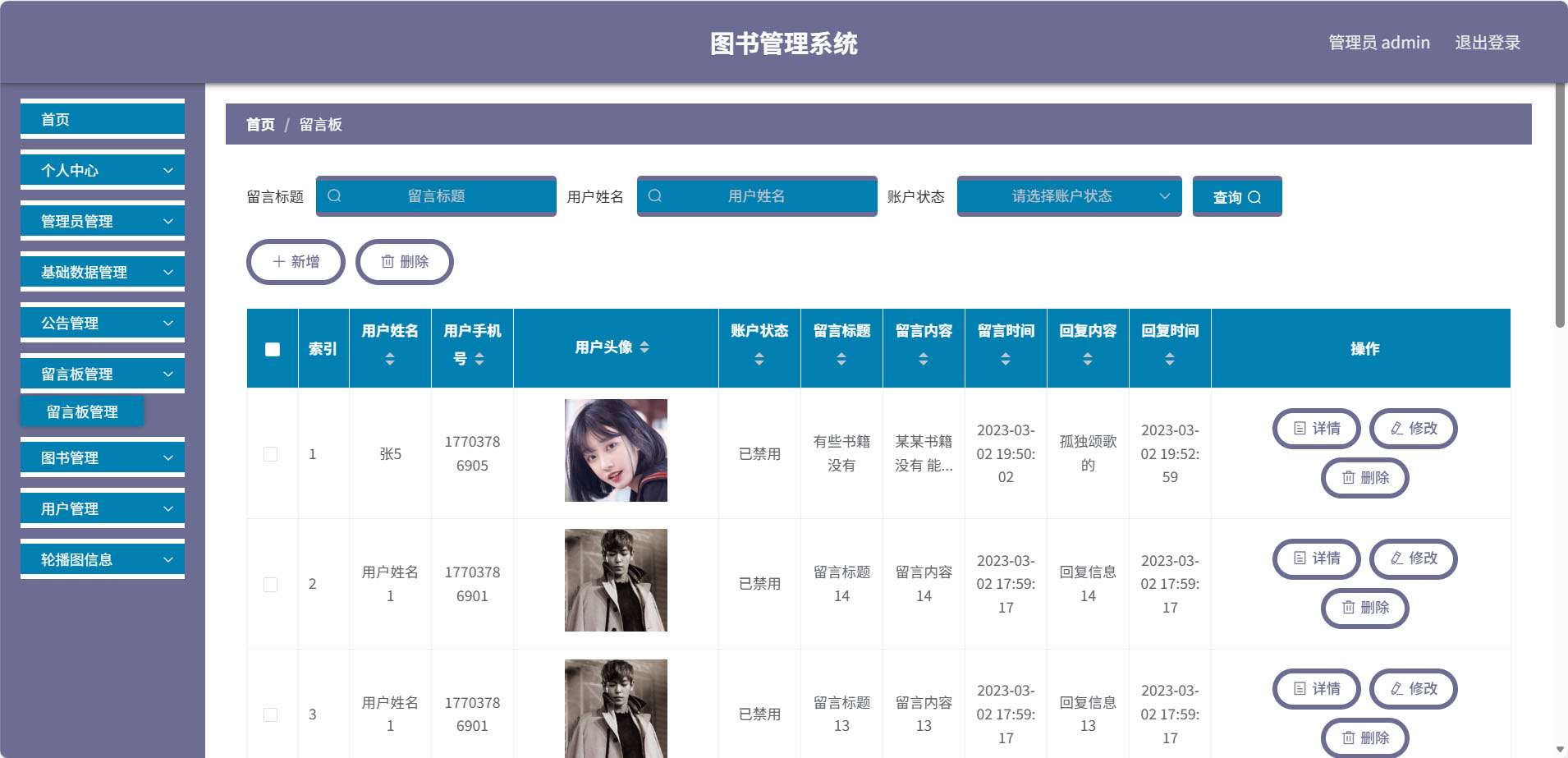The width and height of the screenshot is (1568, 758).
Task: Click phone number 17703786905 cell
Action: click(472, 453)
